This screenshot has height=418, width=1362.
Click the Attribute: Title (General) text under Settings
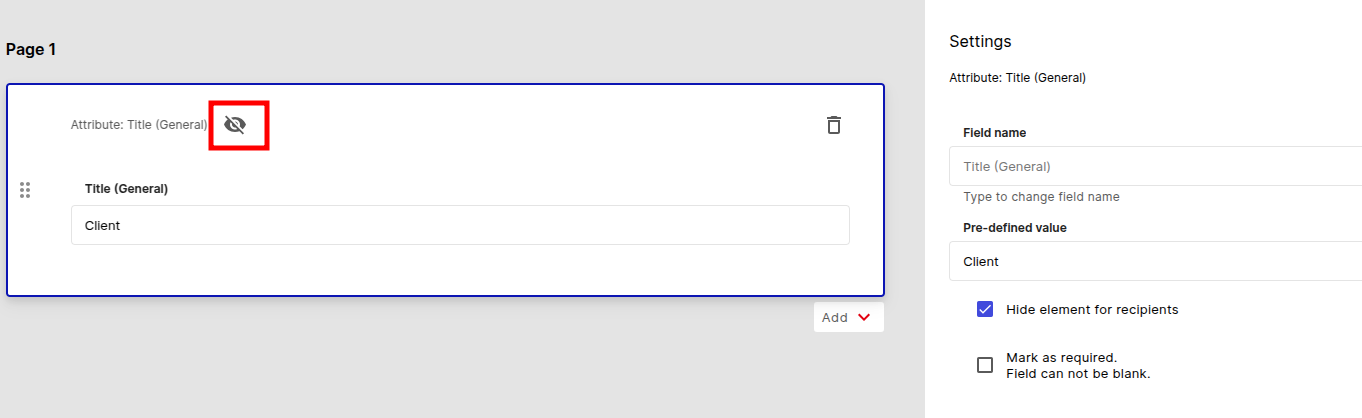click(x=1017, y=77)
